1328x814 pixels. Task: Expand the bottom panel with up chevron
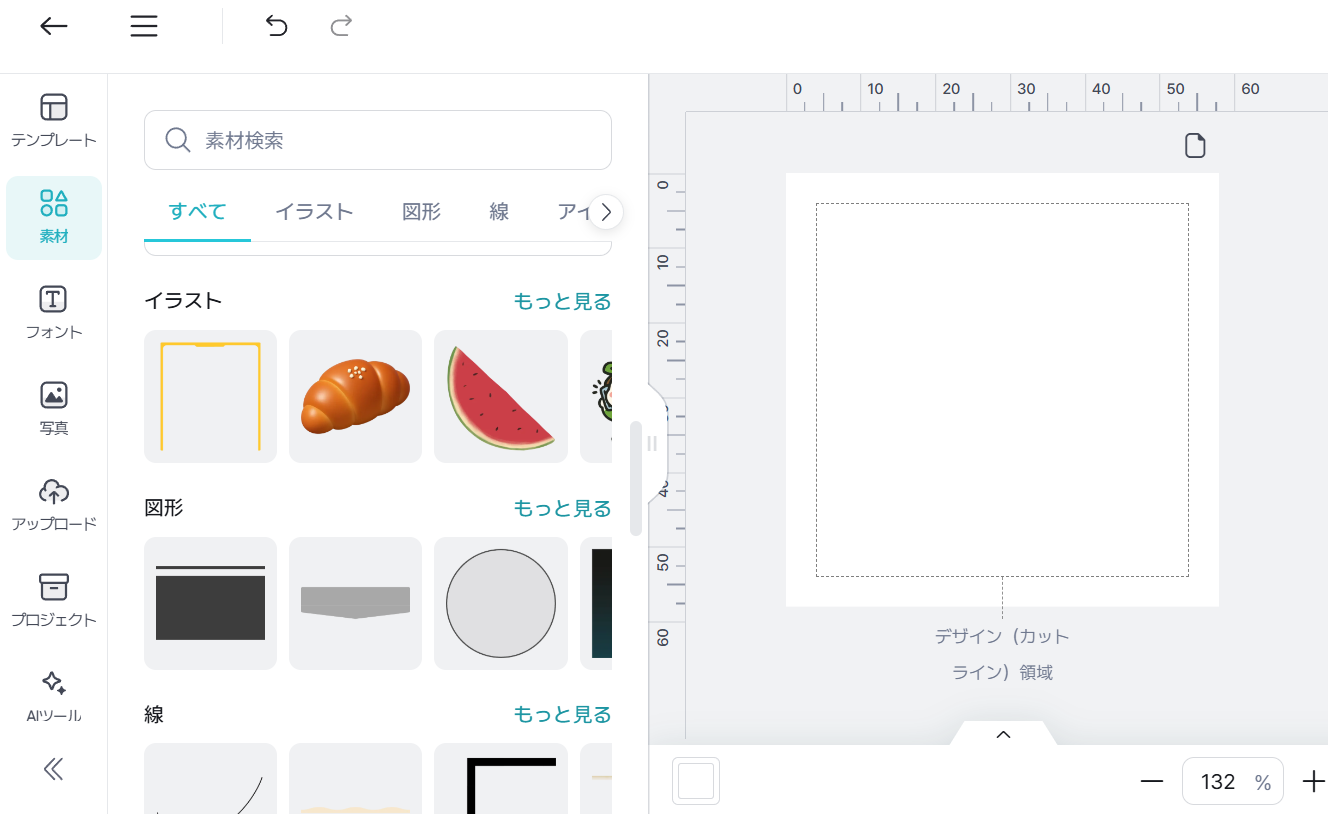[x=1003, y=735]
